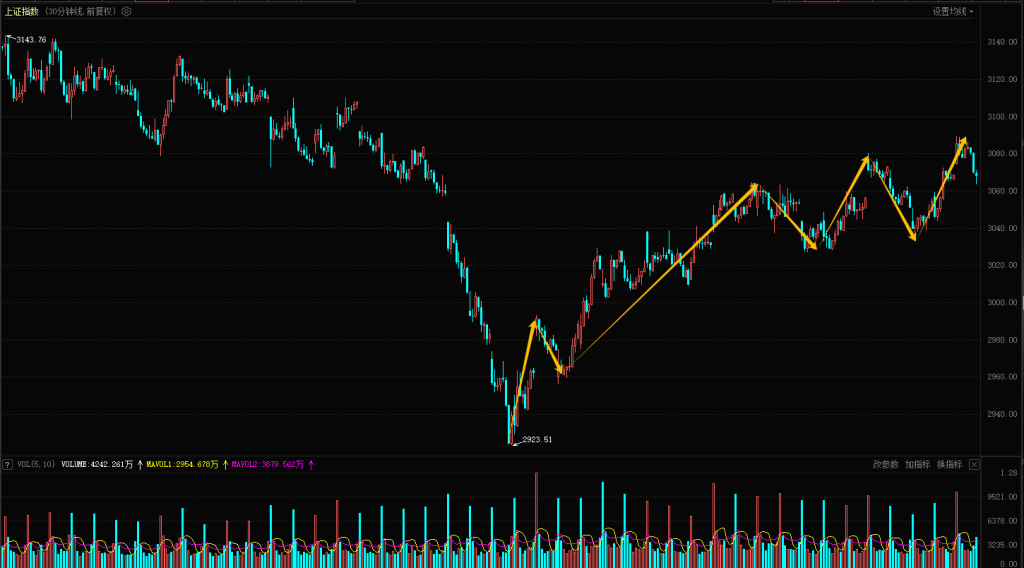Click the white VOLUME value label
This screenshot has height=568, width=1024.
pos(97,464)
